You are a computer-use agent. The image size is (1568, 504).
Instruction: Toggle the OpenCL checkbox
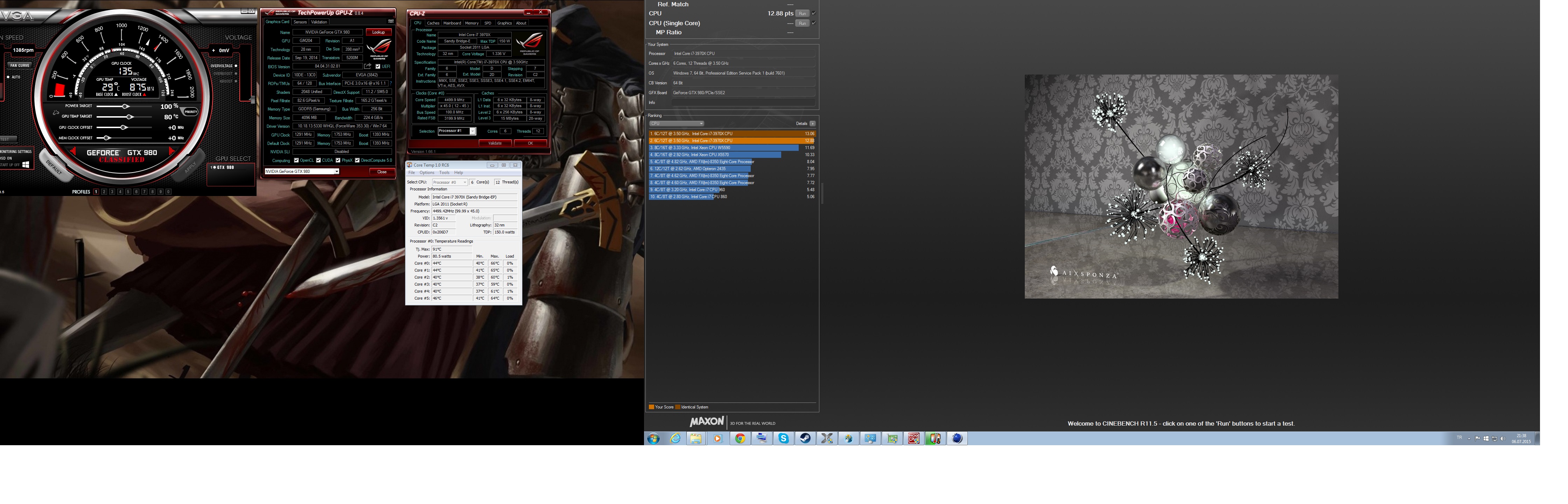pos(296,161)
